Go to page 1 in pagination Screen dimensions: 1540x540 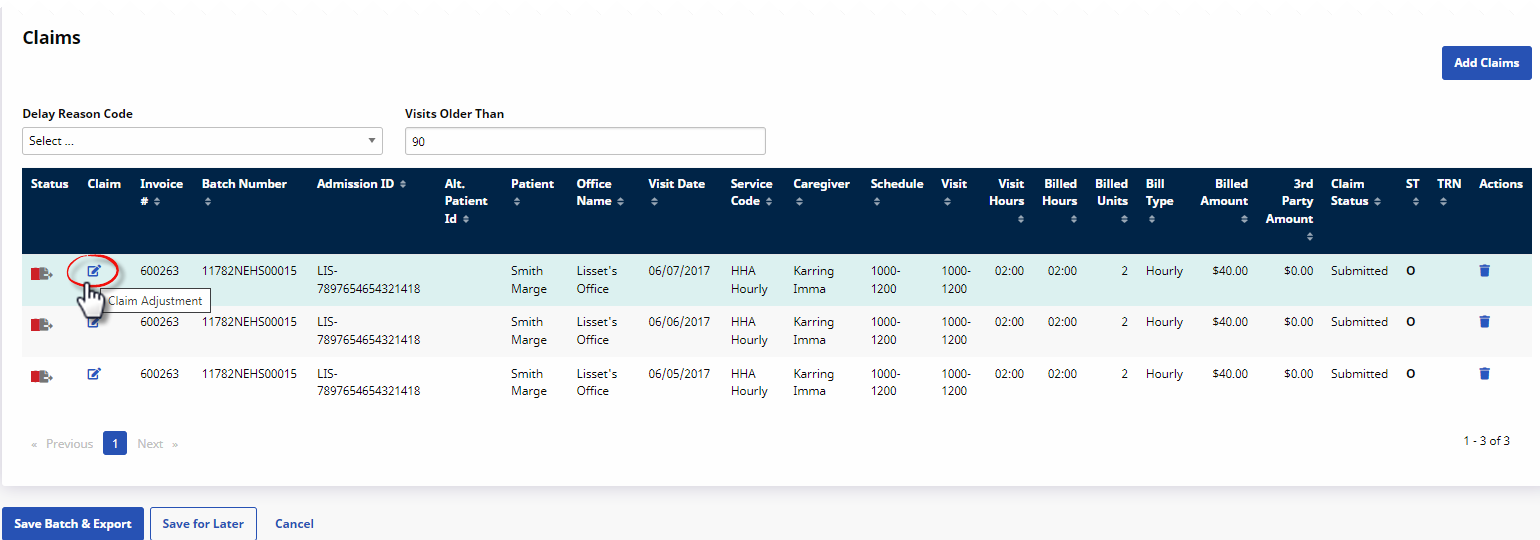(115, 443)
